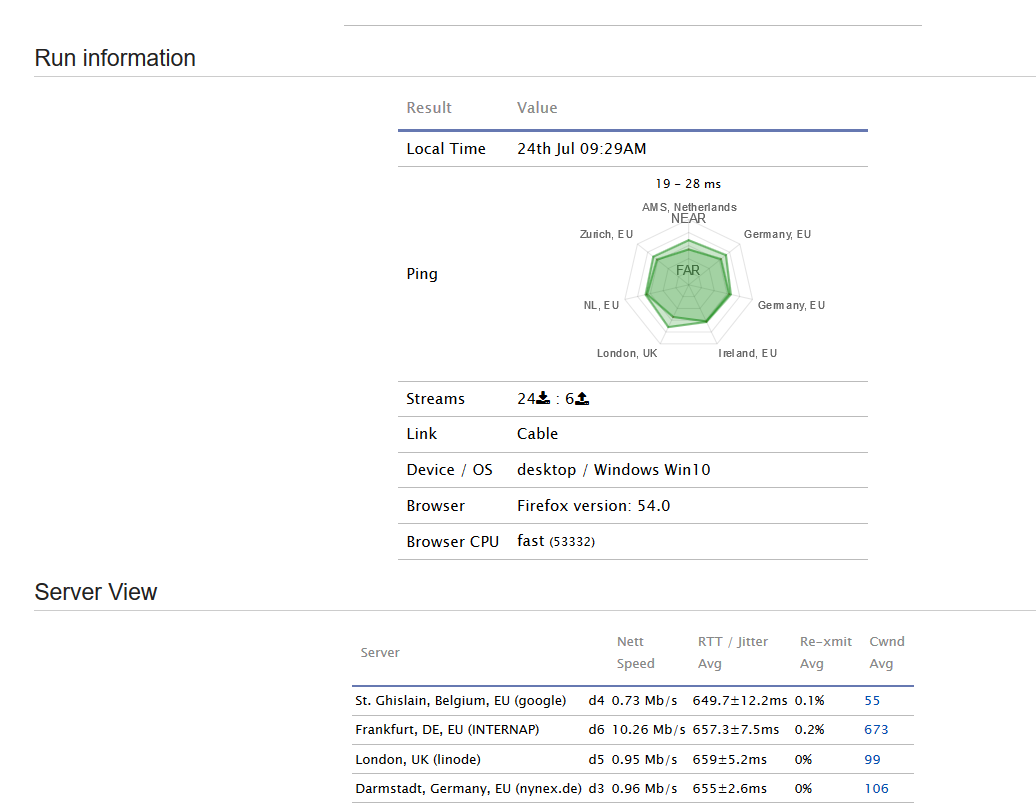Select the 'St. Ghislain, Belgium, EU (google)' server
1036x811 pixels.
coord(461,701)
